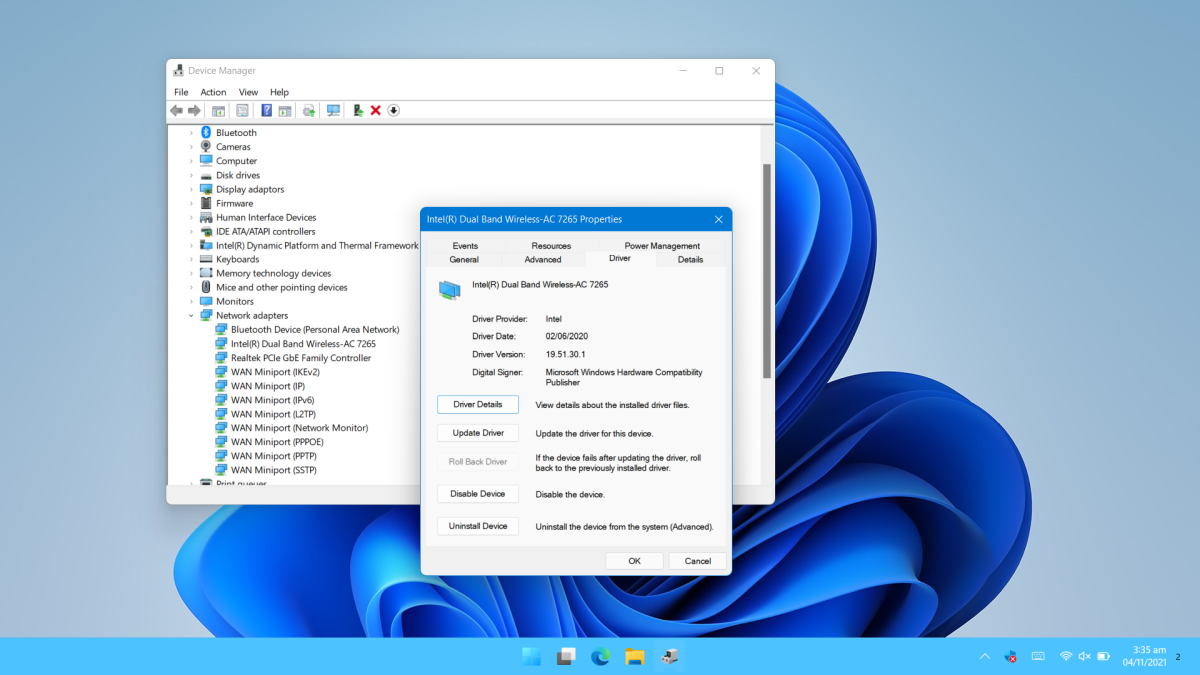Click the Enable device toolbar icon with green arrow
Viewport: 1200px width, 675px height.
pyautogui.click(x=358, y=110)
